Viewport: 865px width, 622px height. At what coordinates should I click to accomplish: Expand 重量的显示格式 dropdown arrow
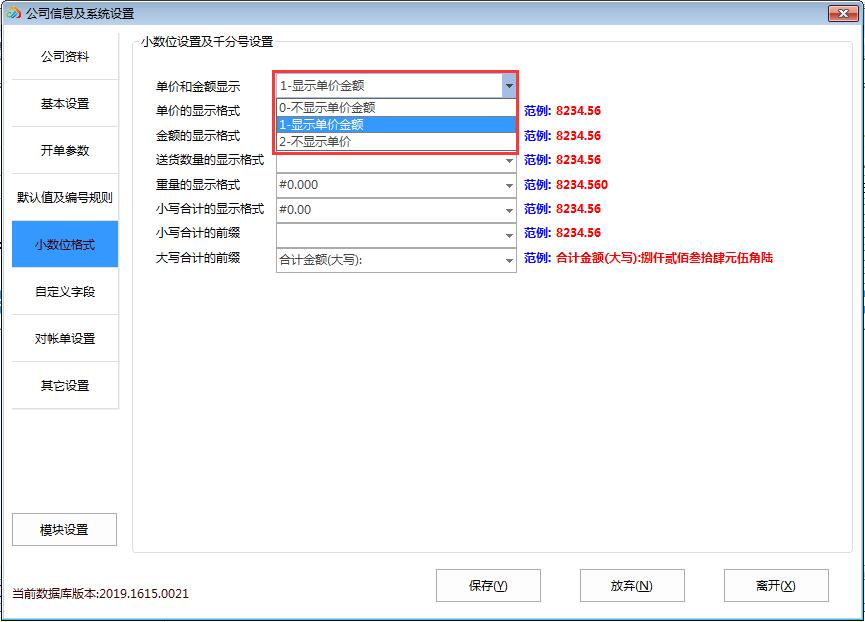click(x=509, y=185)
